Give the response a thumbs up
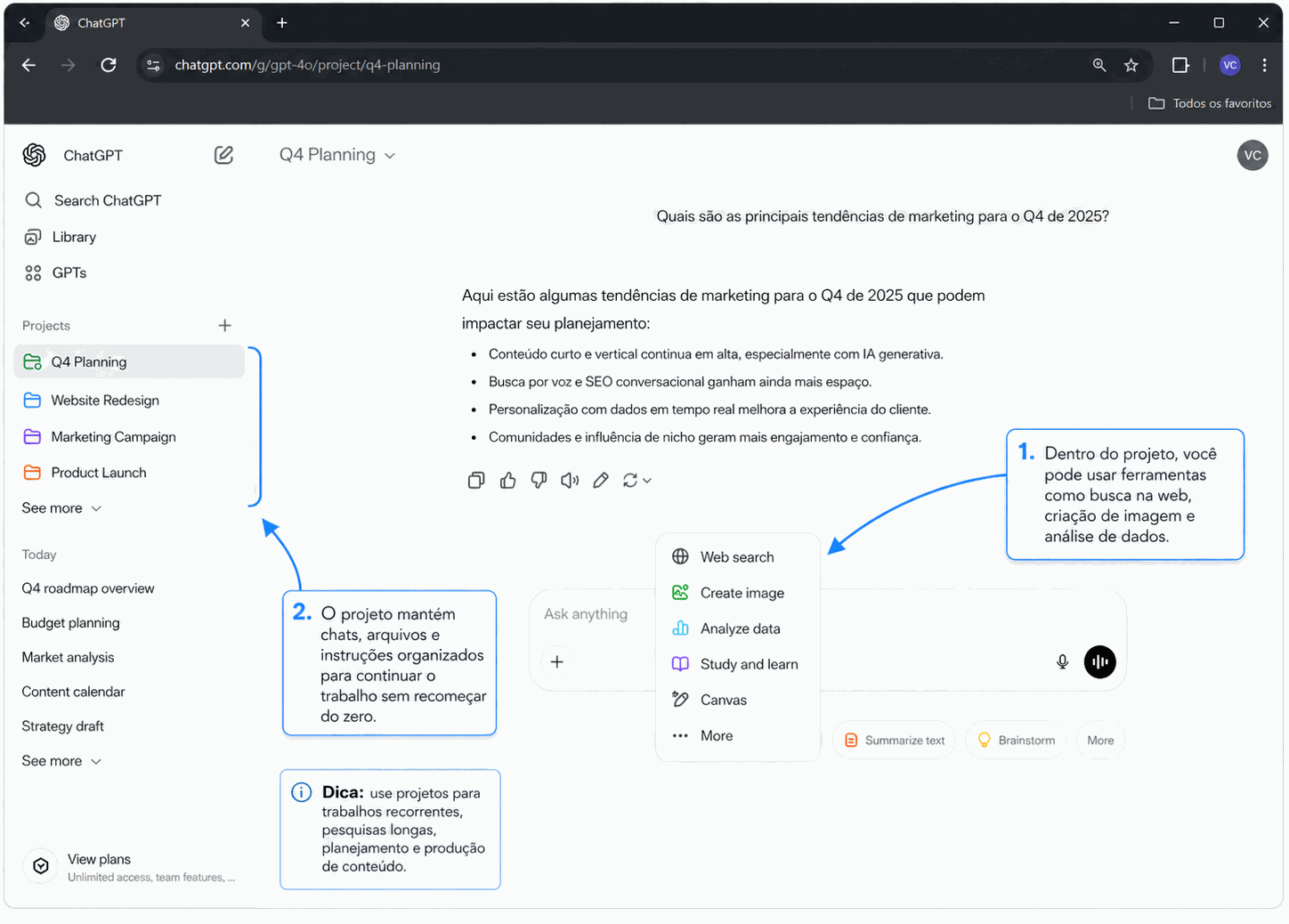Viewport: 1289px width, 924px height. pos(507,481)
